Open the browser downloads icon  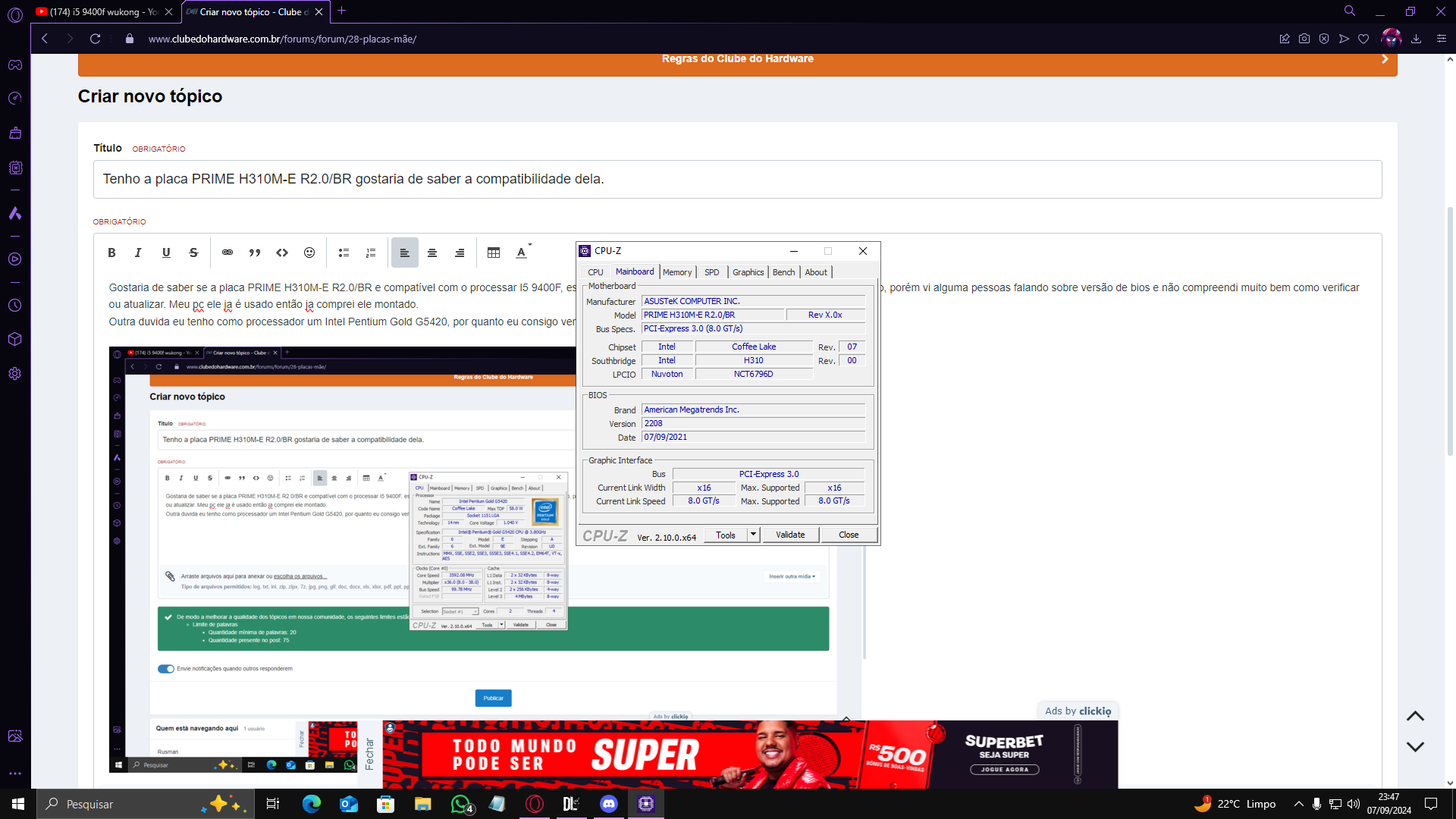tap(1416, 39)
